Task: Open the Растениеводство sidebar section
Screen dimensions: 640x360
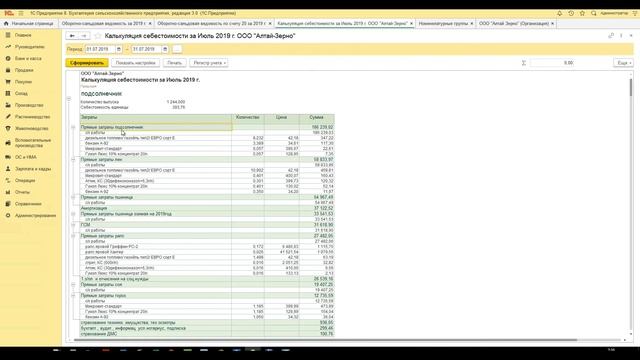Action: (32, 117)
